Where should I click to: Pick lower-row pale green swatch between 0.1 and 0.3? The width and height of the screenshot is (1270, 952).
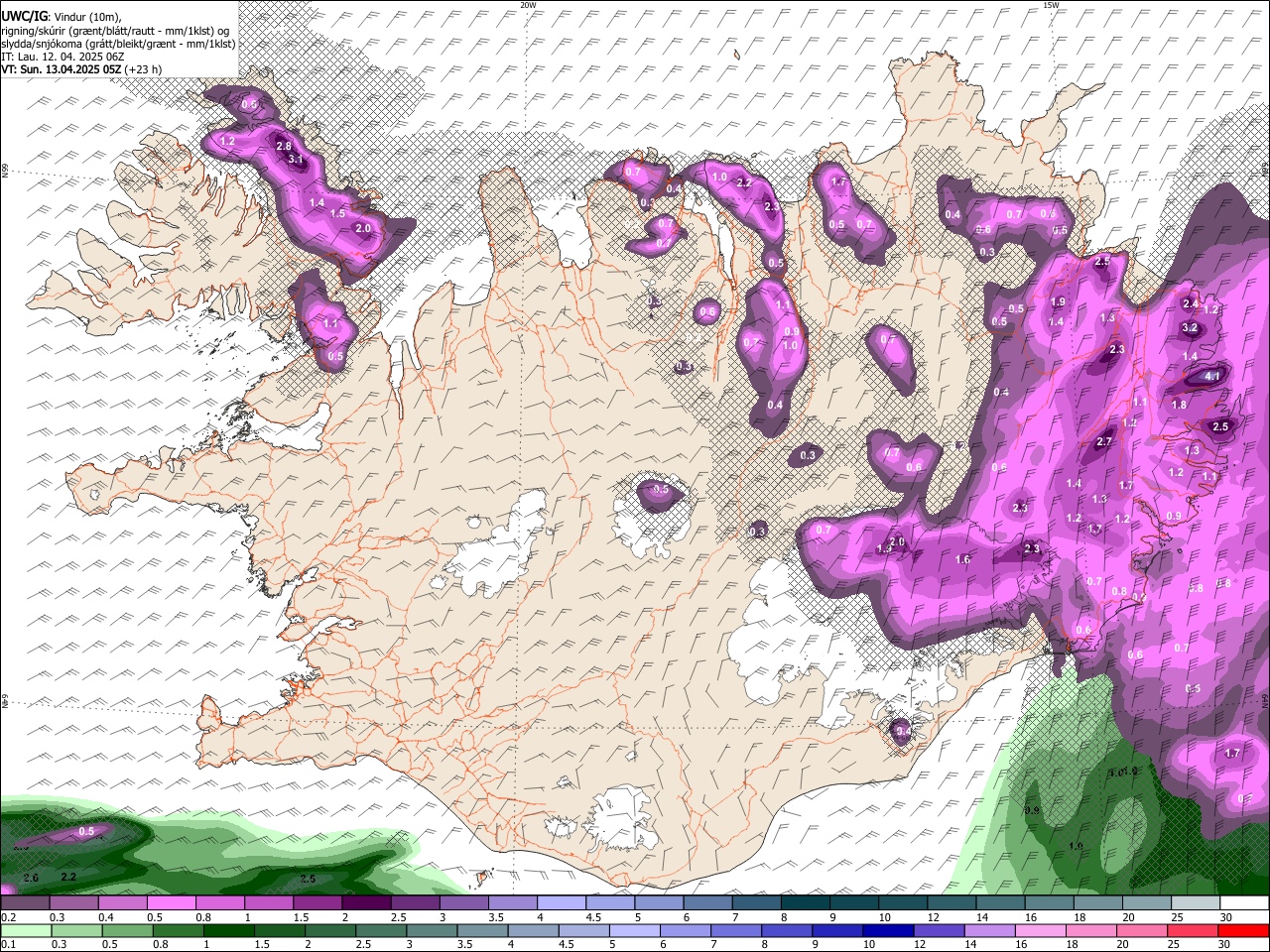coord(26,930)
